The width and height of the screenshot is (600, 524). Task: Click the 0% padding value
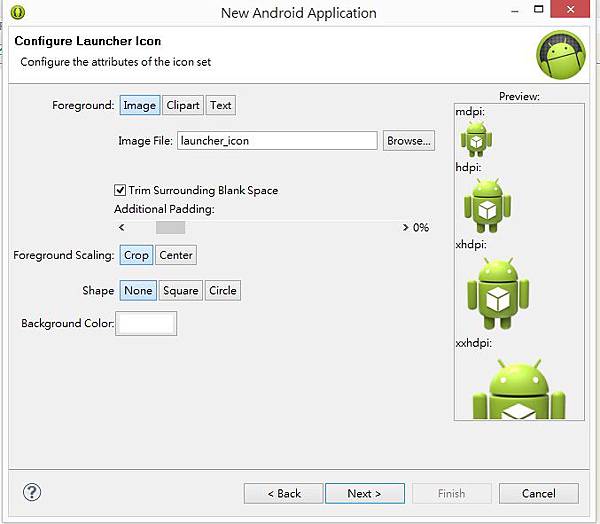tap(421, 228)
